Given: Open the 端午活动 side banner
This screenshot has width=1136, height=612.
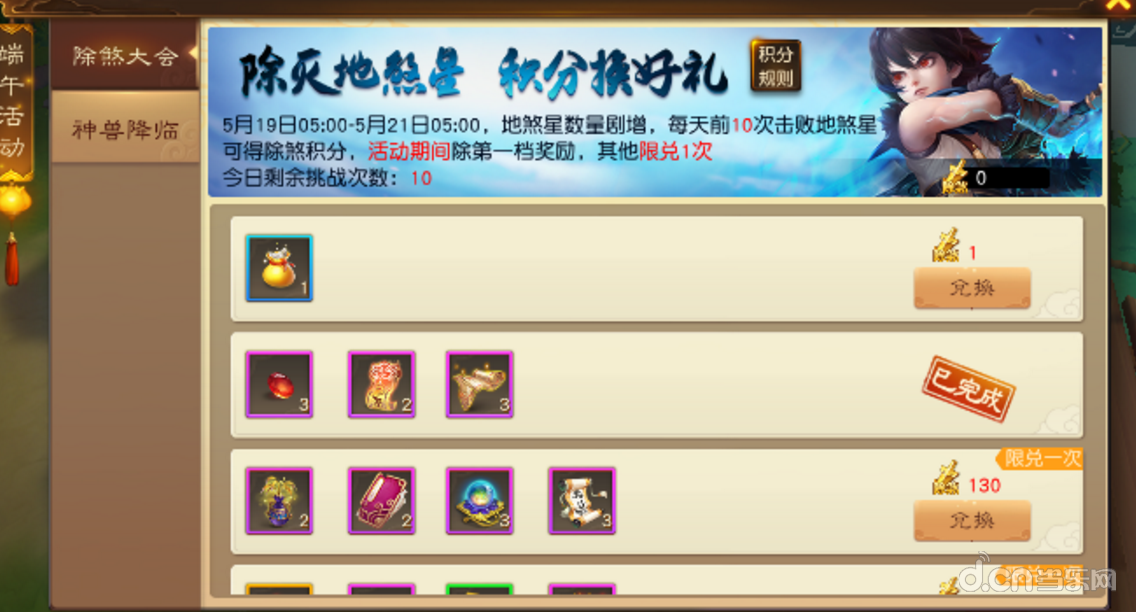Looking at the screenshot, I should click(x=14, y=101).
